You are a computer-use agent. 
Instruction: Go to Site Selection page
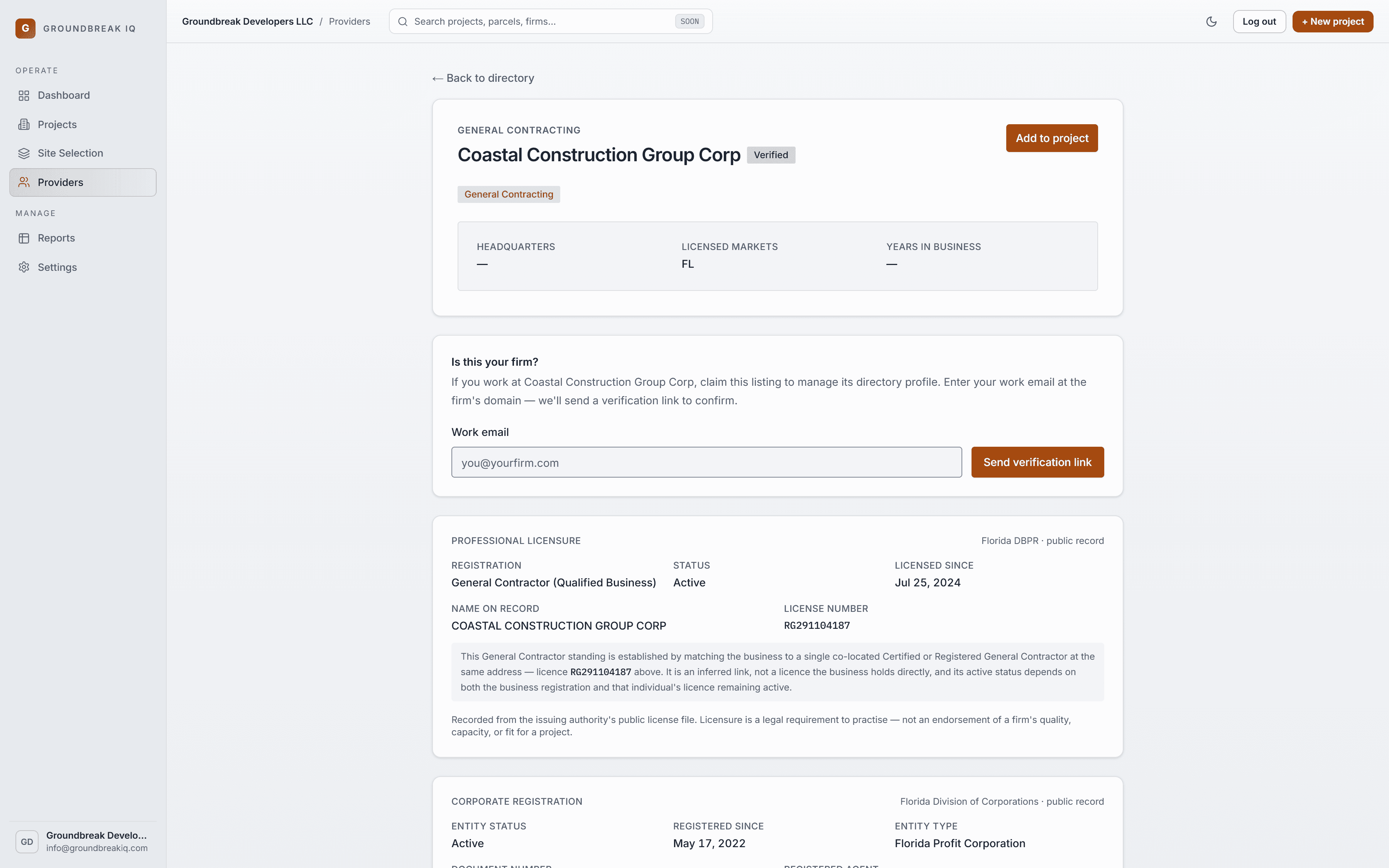[83, 153]
